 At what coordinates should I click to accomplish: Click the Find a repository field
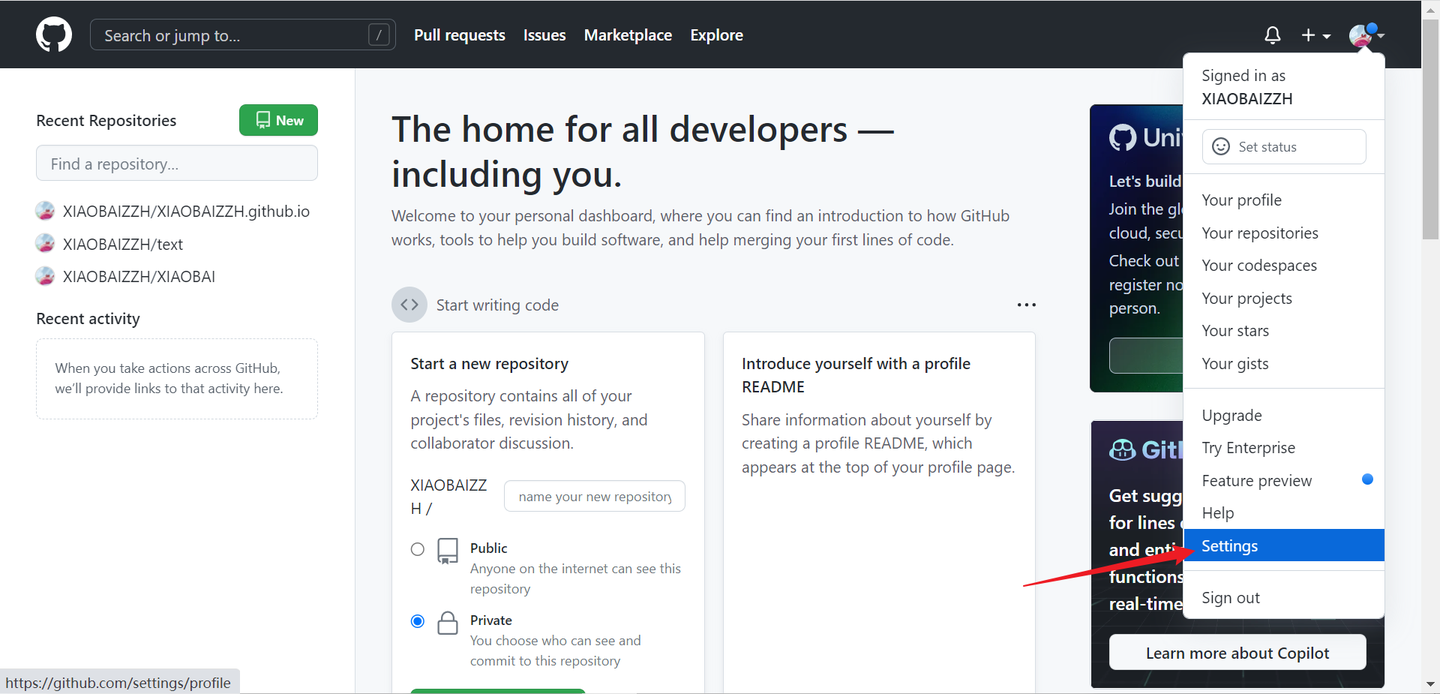point(177,164)
